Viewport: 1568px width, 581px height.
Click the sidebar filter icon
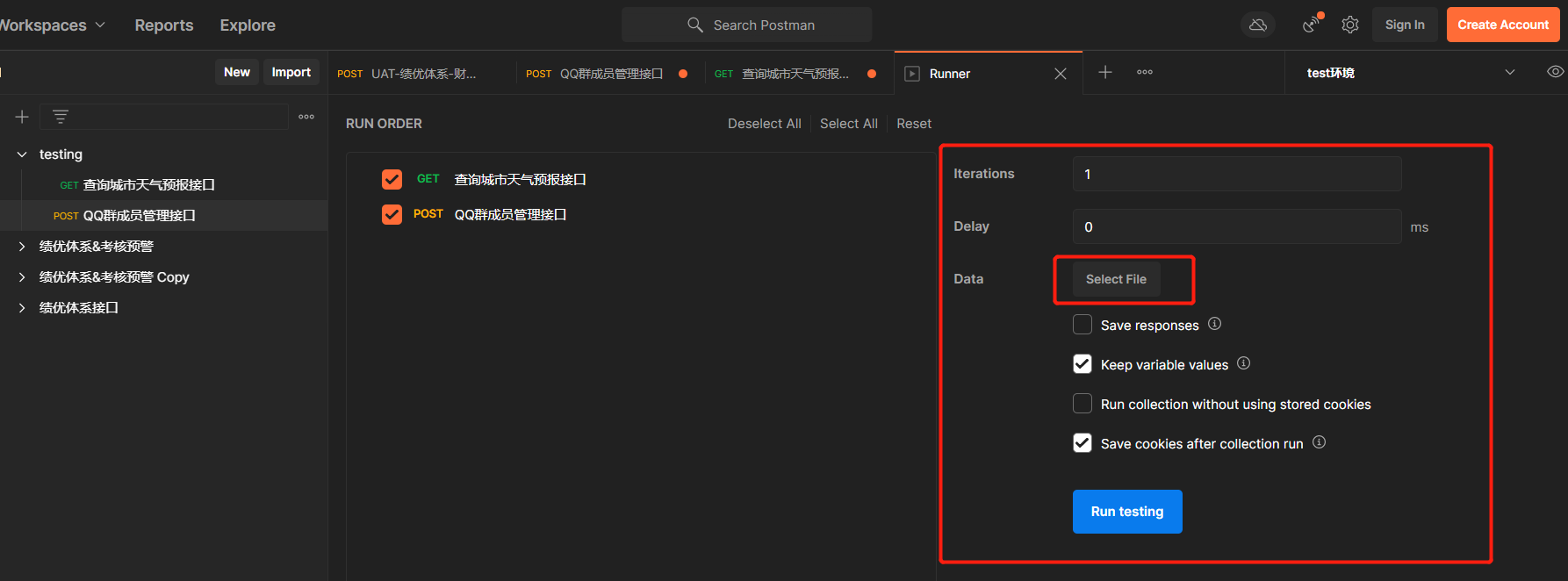pos(60,117)
